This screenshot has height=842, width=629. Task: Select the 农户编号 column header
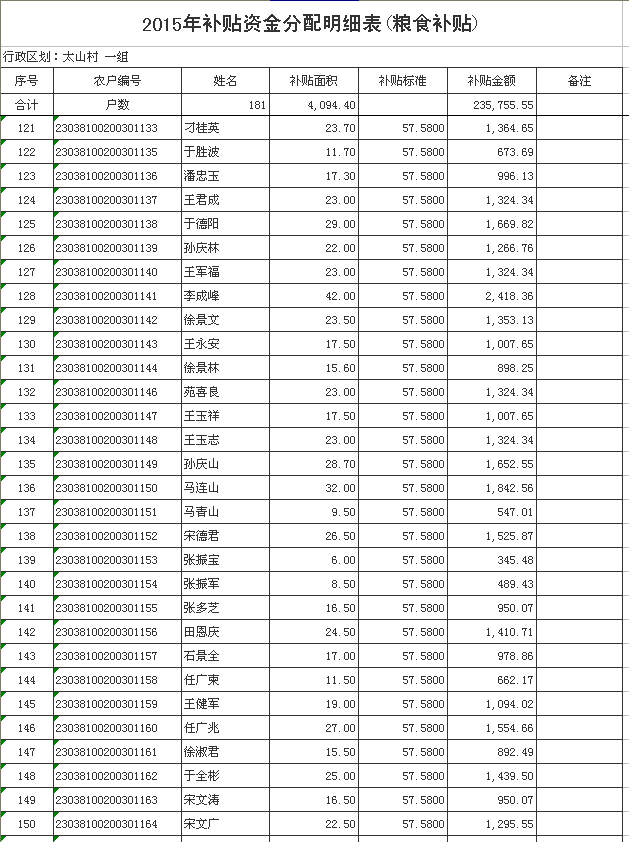118,81
